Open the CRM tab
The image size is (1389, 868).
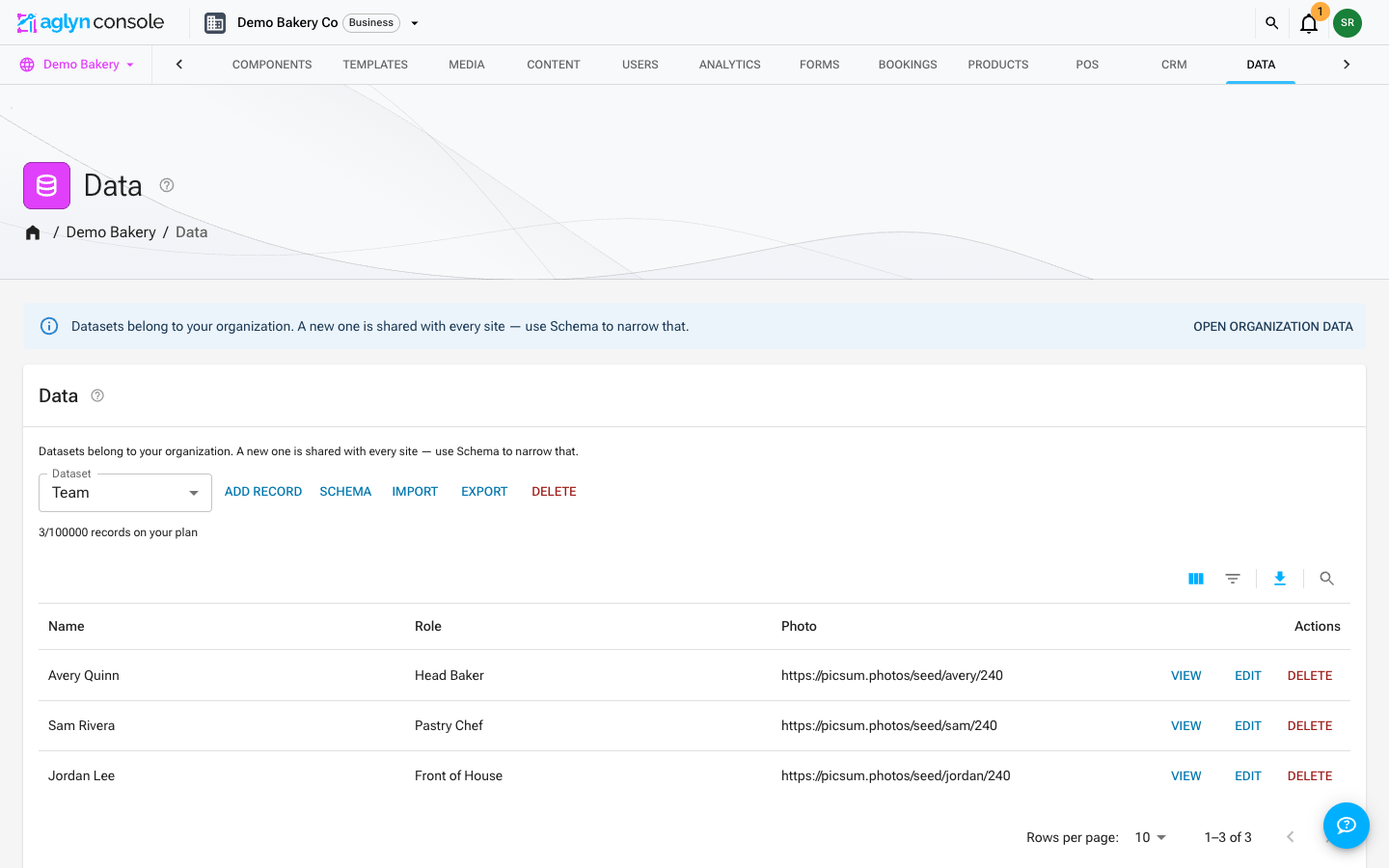pyautogui.click(x=1174, y=65)
